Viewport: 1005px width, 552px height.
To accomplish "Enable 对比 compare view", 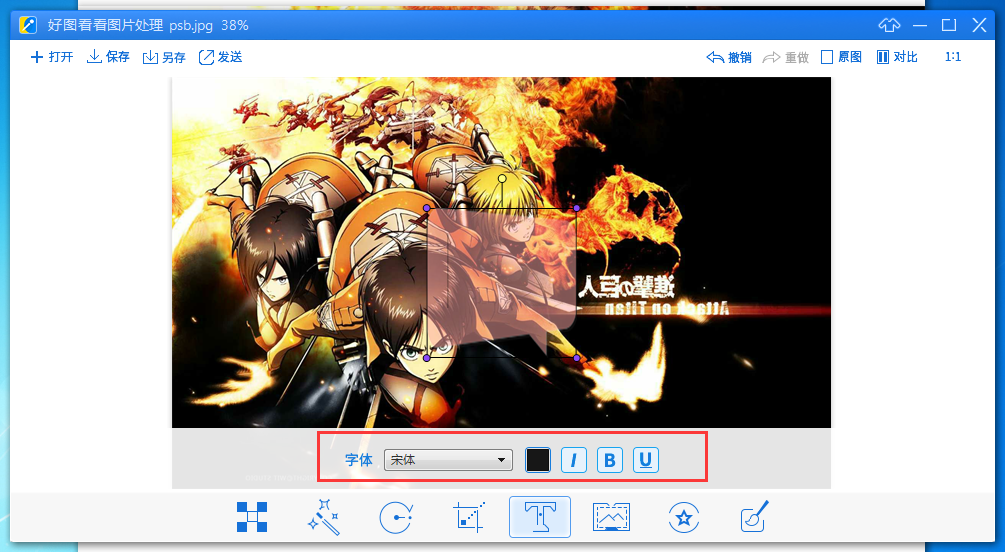I will [x=897, y=57].
